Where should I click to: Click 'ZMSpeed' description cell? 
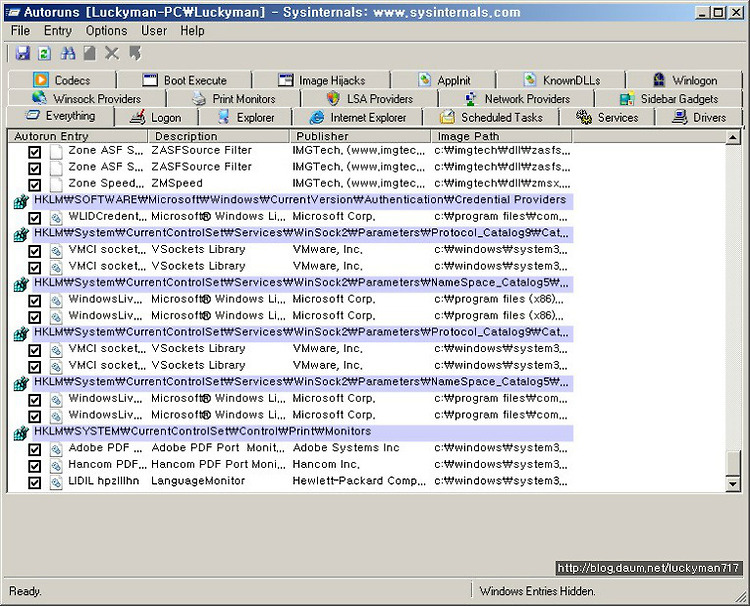point(177,183)
